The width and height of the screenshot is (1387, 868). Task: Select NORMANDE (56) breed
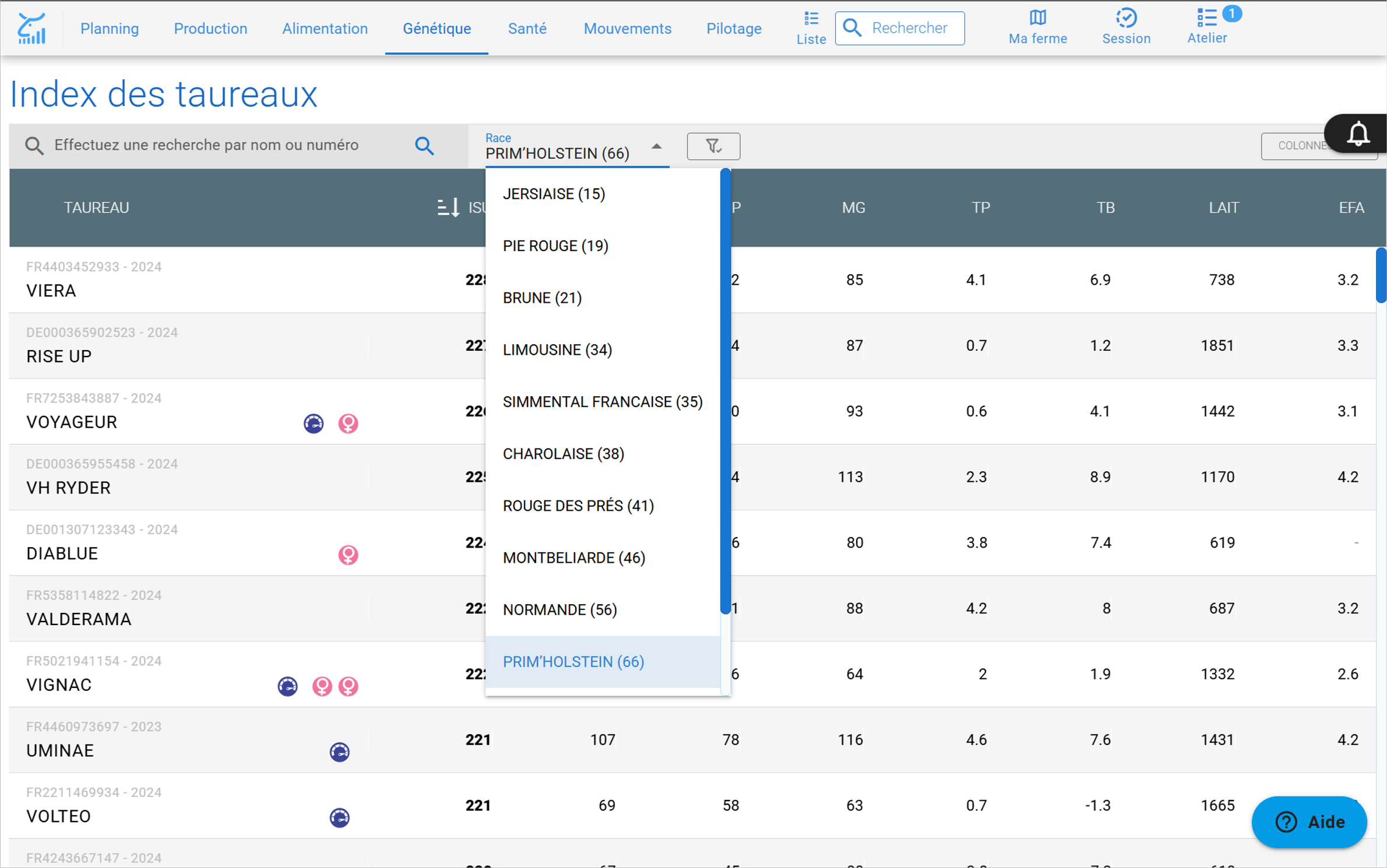603,610
